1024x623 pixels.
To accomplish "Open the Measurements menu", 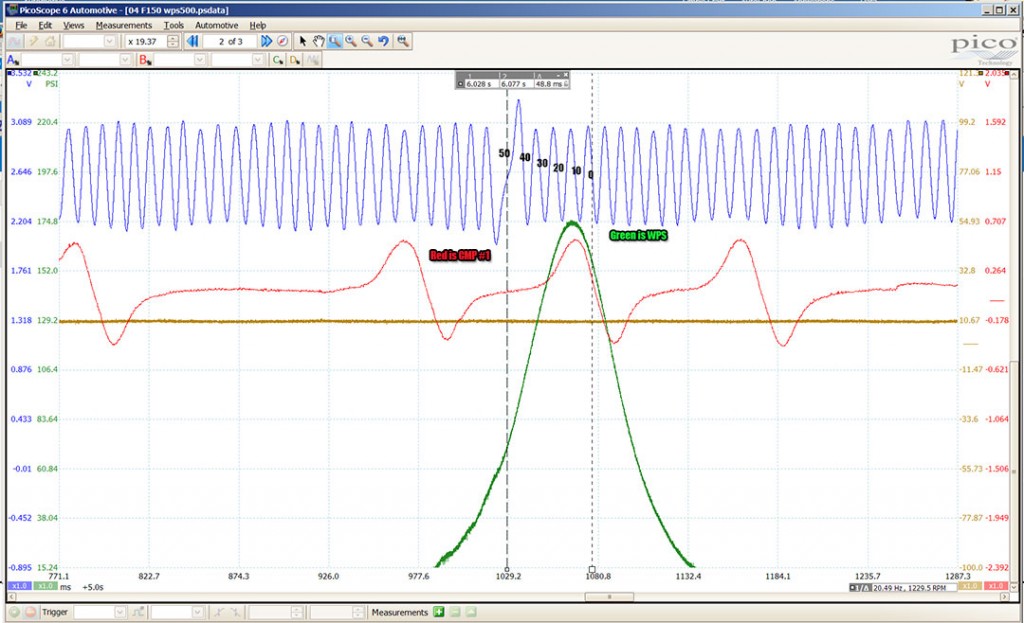I will point(123,25).
